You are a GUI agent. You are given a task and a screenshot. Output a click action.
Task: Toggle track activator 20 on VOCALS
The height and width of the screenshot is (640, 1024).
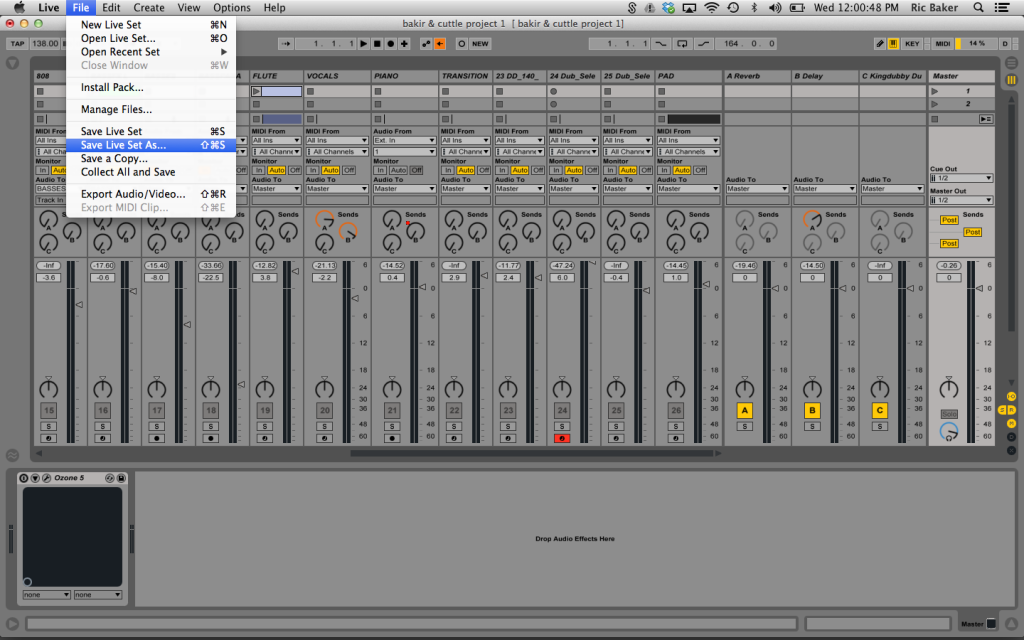[325, 410]
